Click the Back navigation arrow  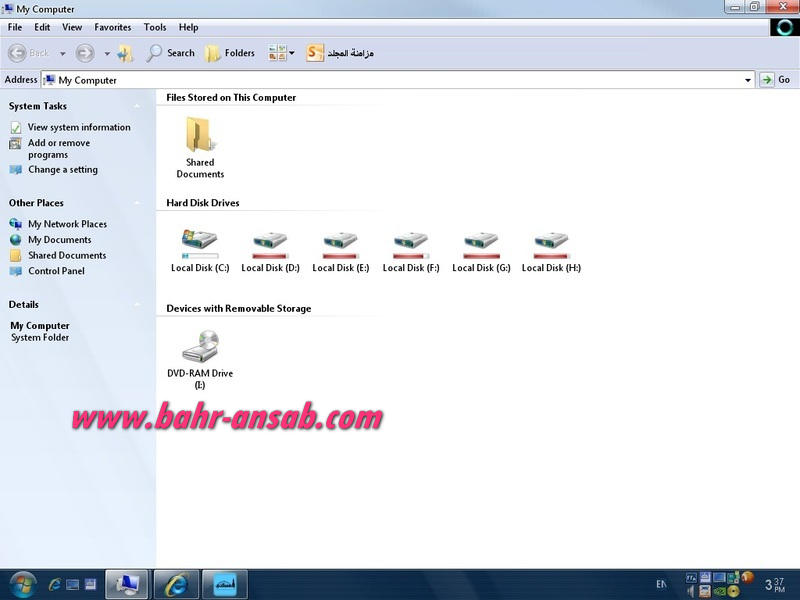coord(17,53)
